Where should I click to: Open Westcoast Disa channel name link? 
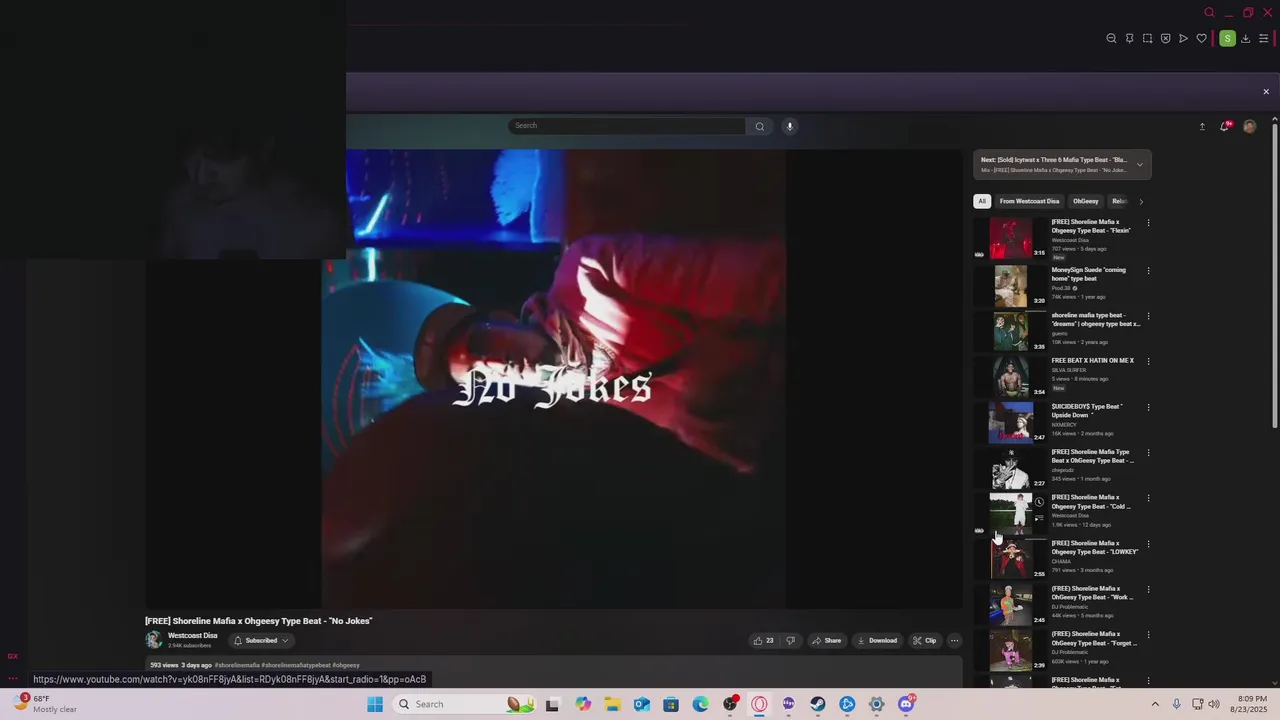pos(192,636)
